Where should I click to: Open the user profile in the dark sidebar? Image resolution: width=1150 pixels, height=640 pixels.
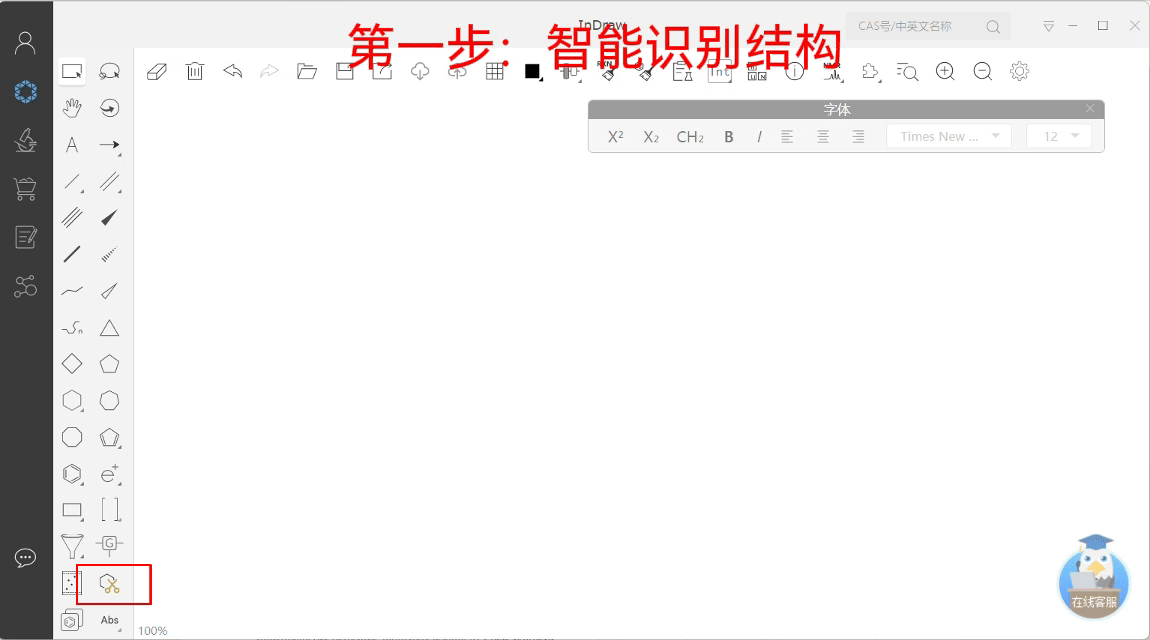(x=25, y=42)
